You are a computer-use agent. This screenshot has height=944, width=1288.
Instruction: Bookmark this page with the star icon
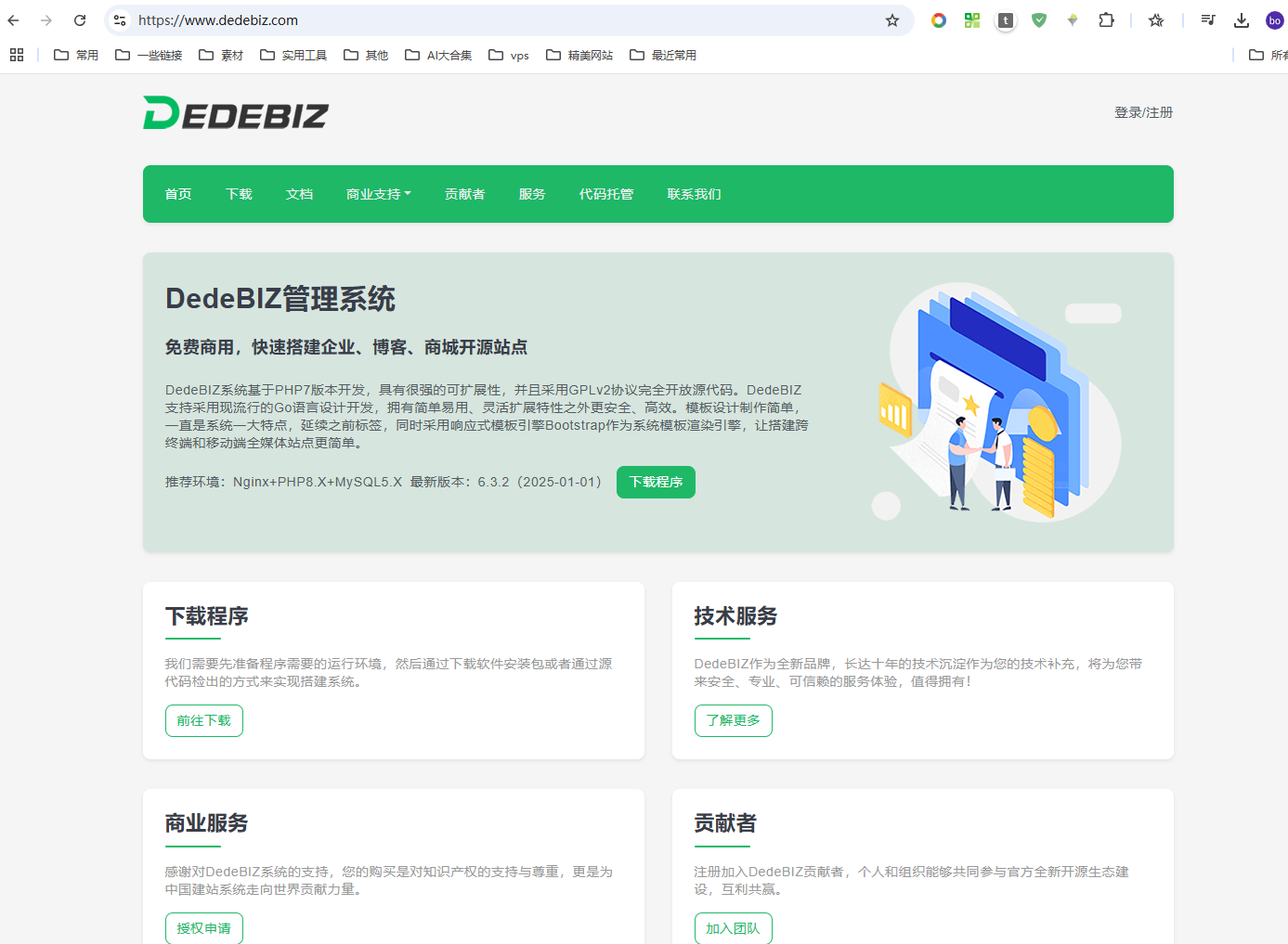point(891,20)
